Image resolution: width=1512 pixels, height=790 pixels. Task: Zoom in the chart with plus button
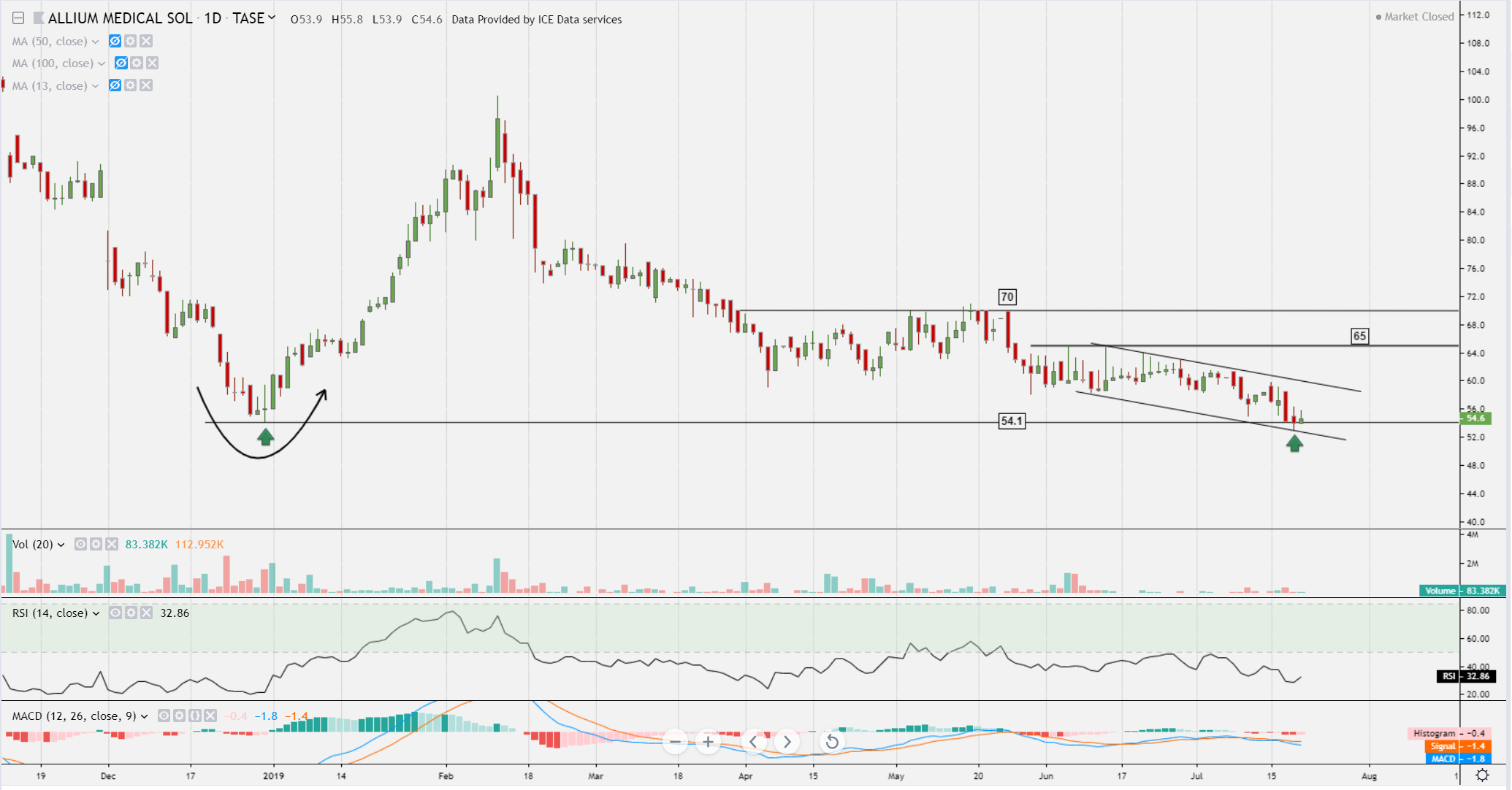(708, 743)
